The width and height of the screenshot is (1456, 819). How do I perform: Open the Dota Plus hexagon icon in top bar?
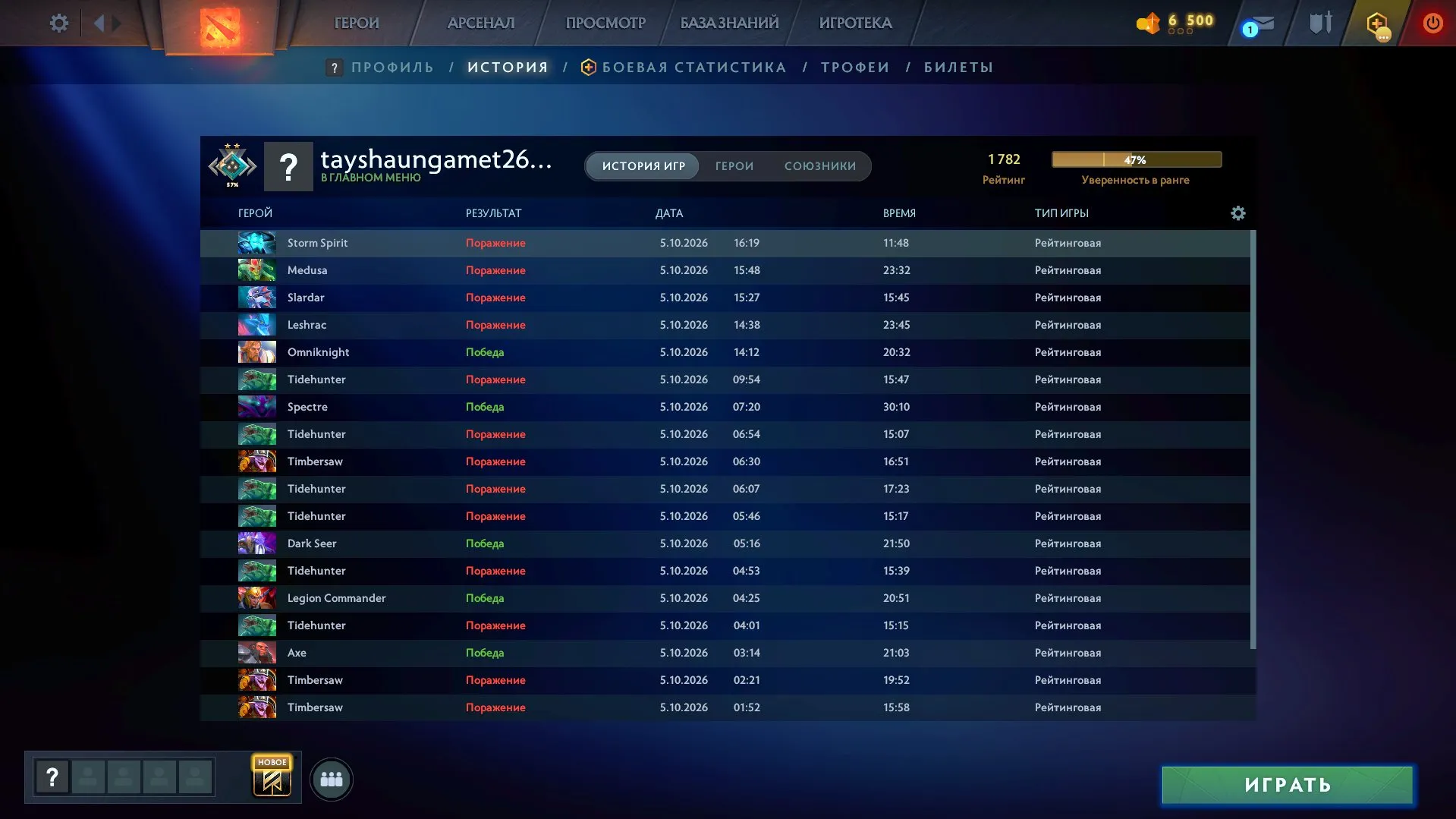[x=1378, y=24]
